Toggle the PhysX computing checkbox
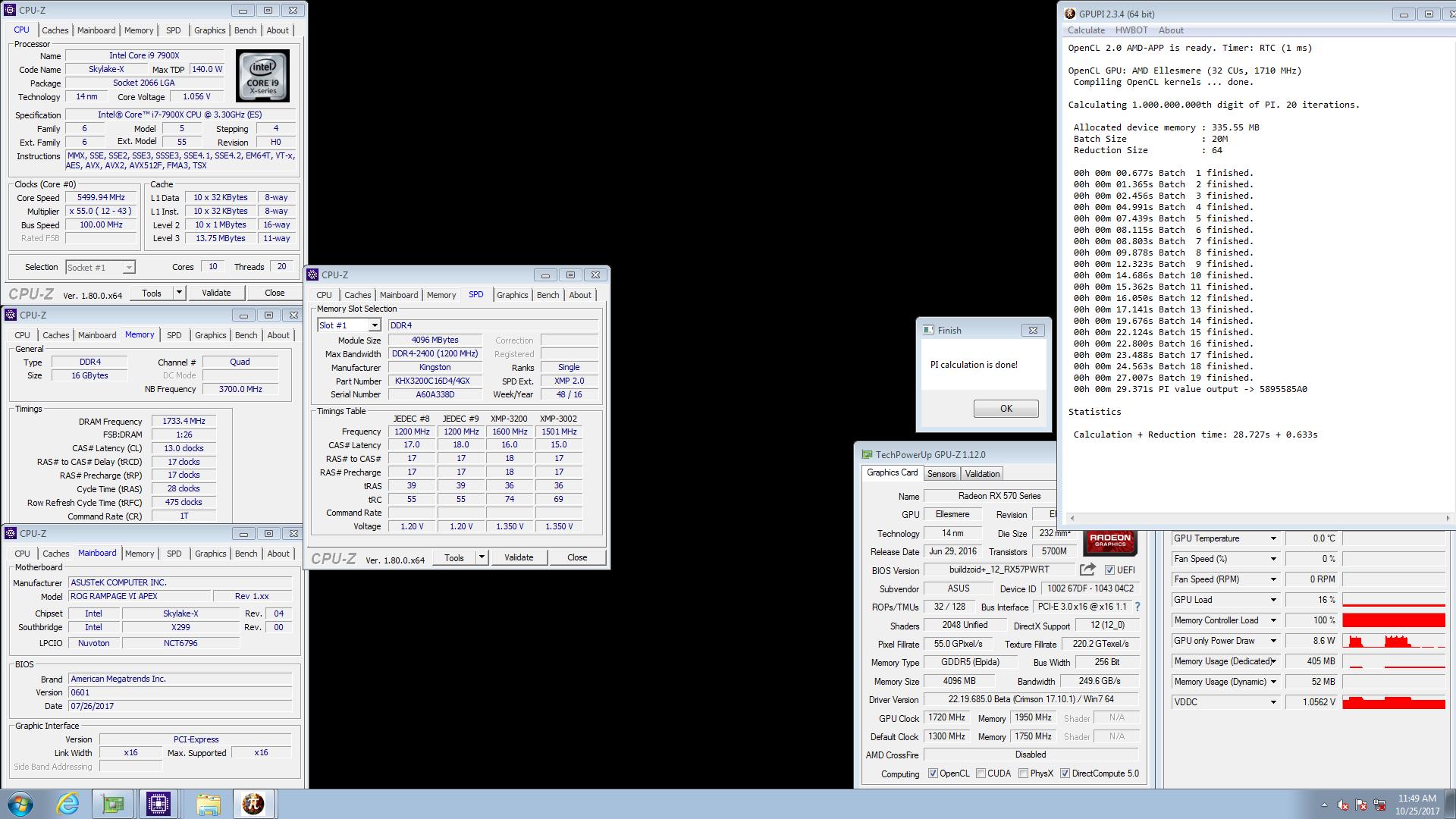The width and height of the screenshot is (1456, 819). click(1023, 773)
